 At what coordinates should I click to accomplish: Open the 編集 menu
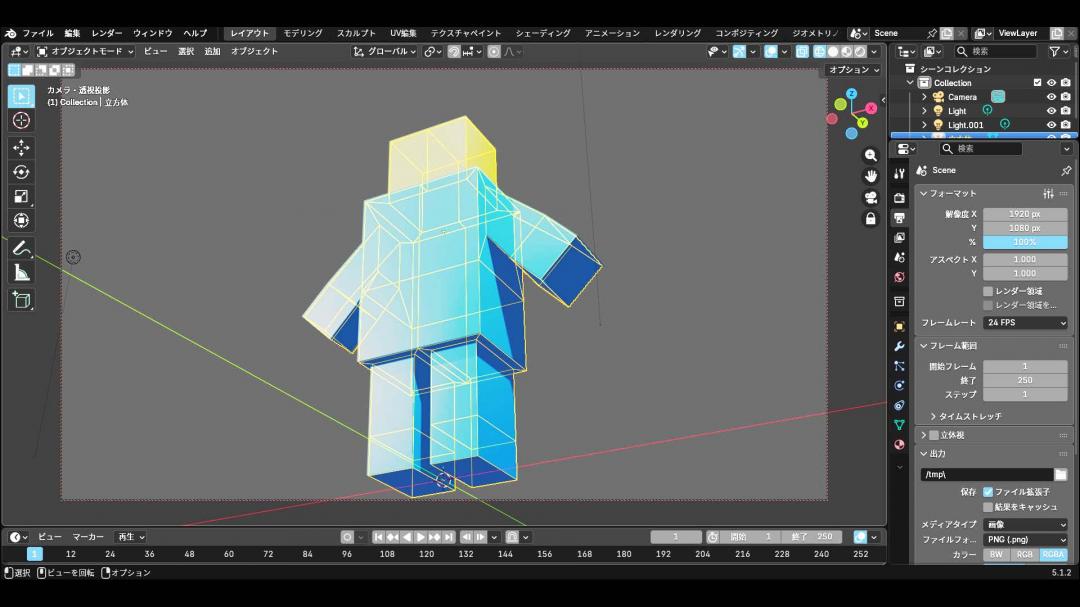point(72,33)
